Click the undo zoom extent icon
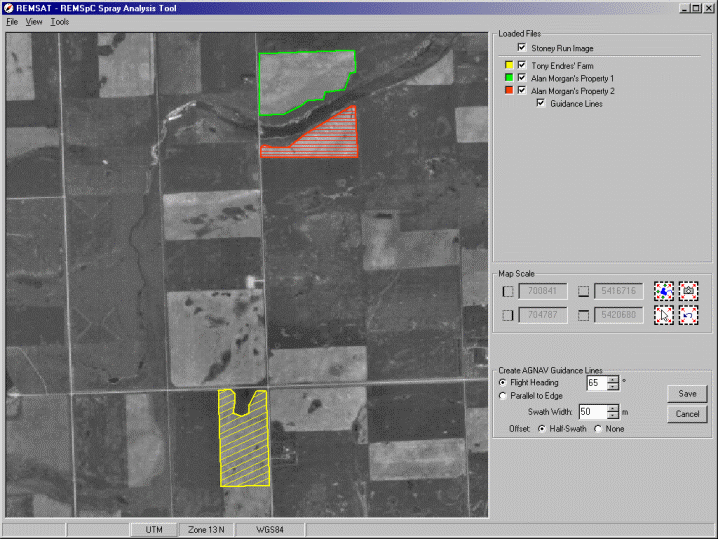This screenshot has height=539, width=718. 688,315
